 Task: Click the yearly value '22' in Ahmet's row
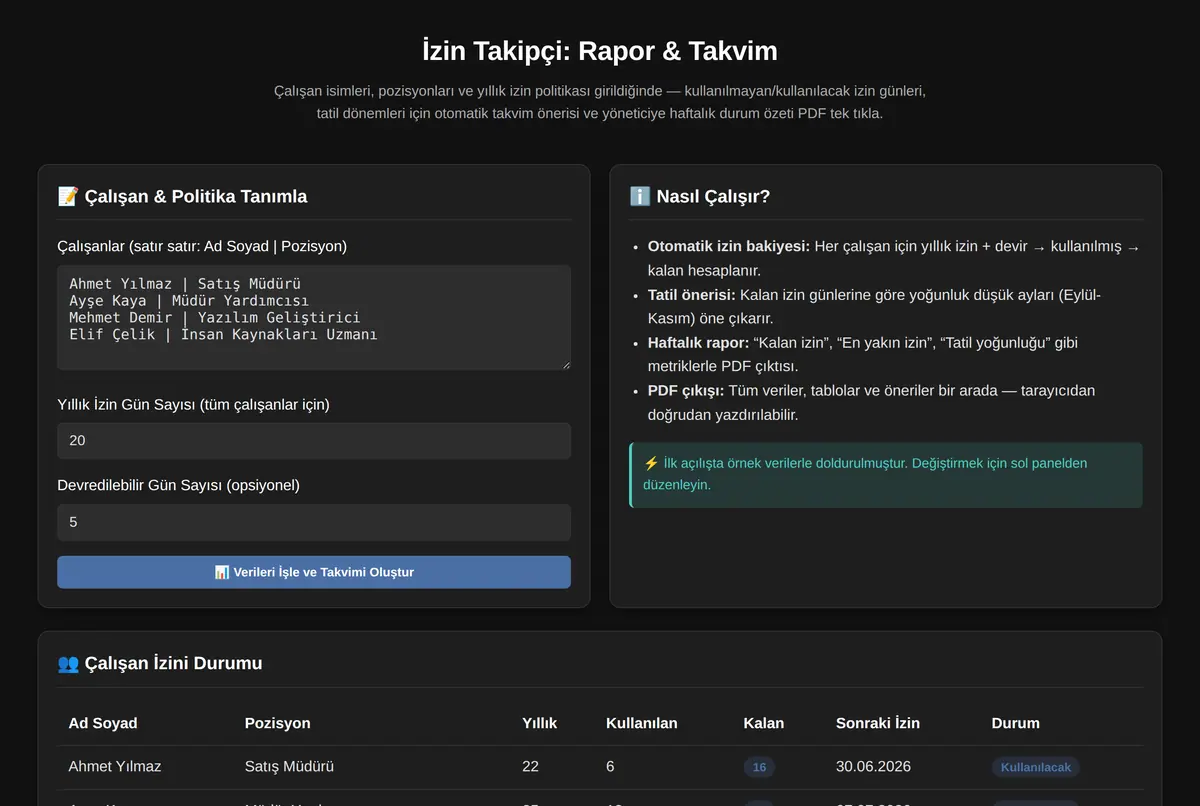click(x=530, y=767)
